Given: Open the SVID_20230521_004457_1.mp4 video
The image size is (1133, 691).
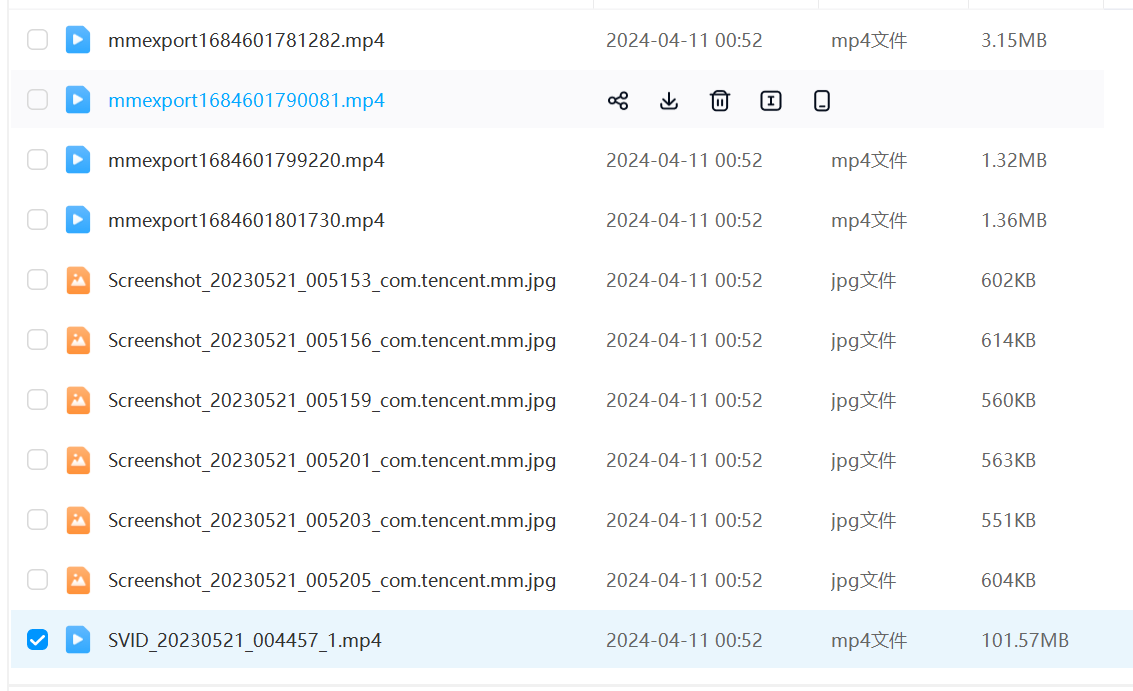Looking at the screenshot, I should pos(244,640).
